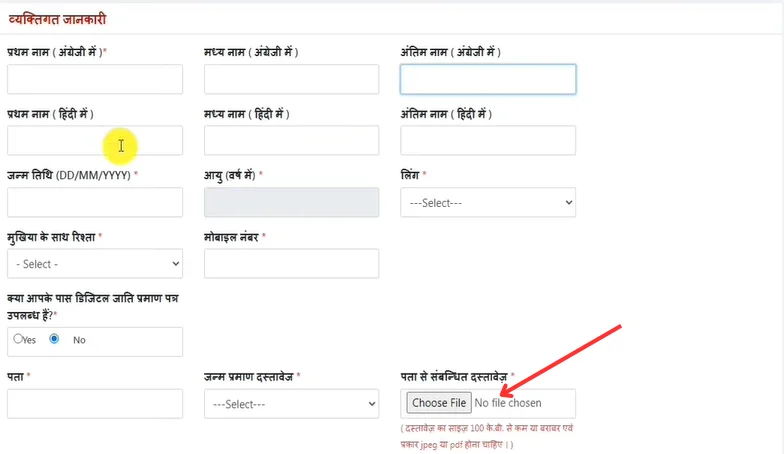784x454 pixels.
Task: Open the जन्म प्रमाण दस्तावेज़ dropdown
Action: tap(291, 403)
